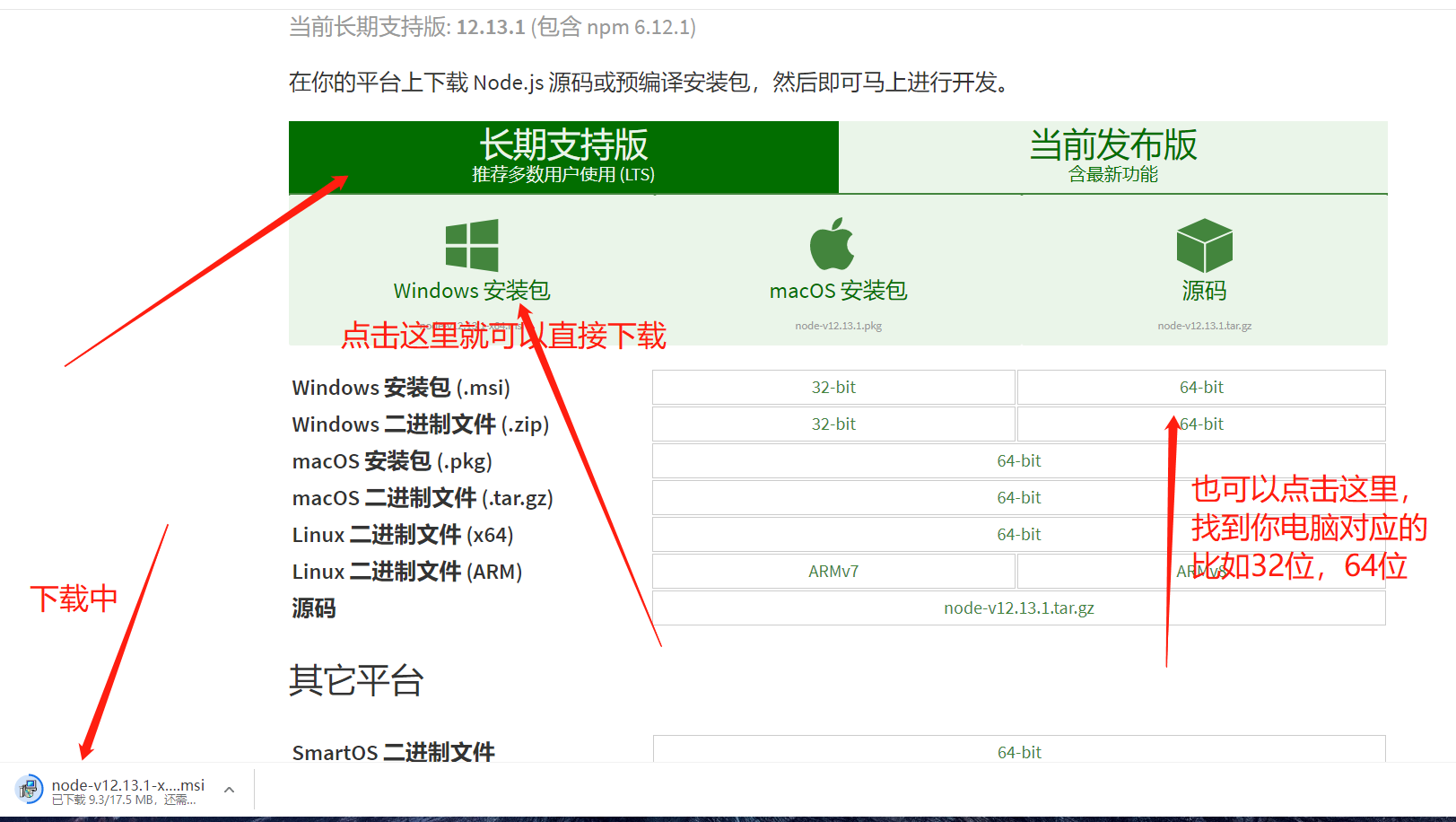
Task: Click the 源码 row label in table
Action: pyautogui.click(x=314, y=608)
